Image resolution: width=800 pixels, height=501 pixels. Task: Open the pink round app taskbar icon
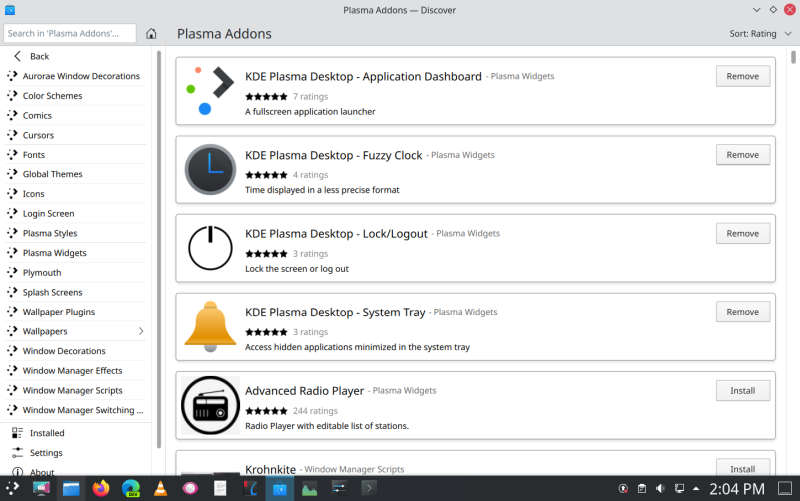click(x=190, y=488)
